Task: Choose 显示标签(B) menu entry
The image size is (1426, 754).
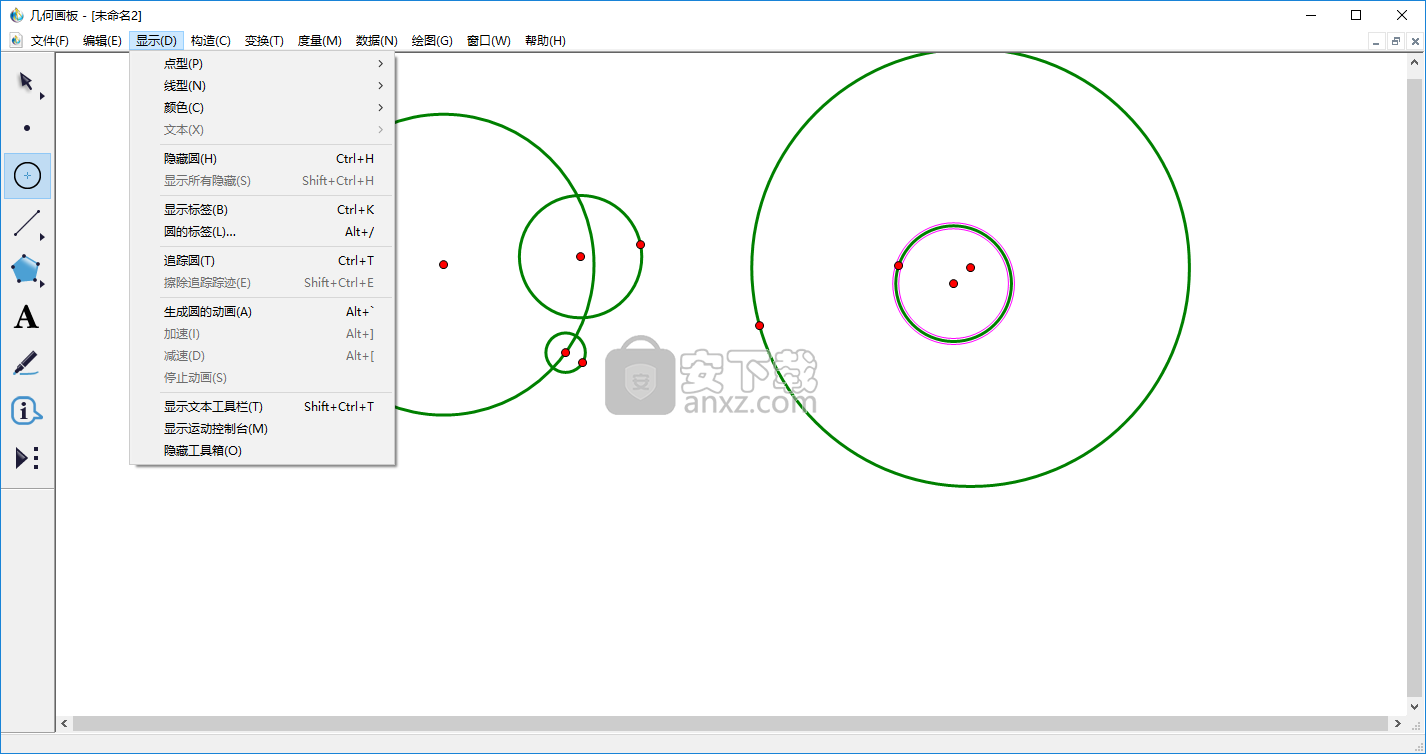Action: point(262,210)
